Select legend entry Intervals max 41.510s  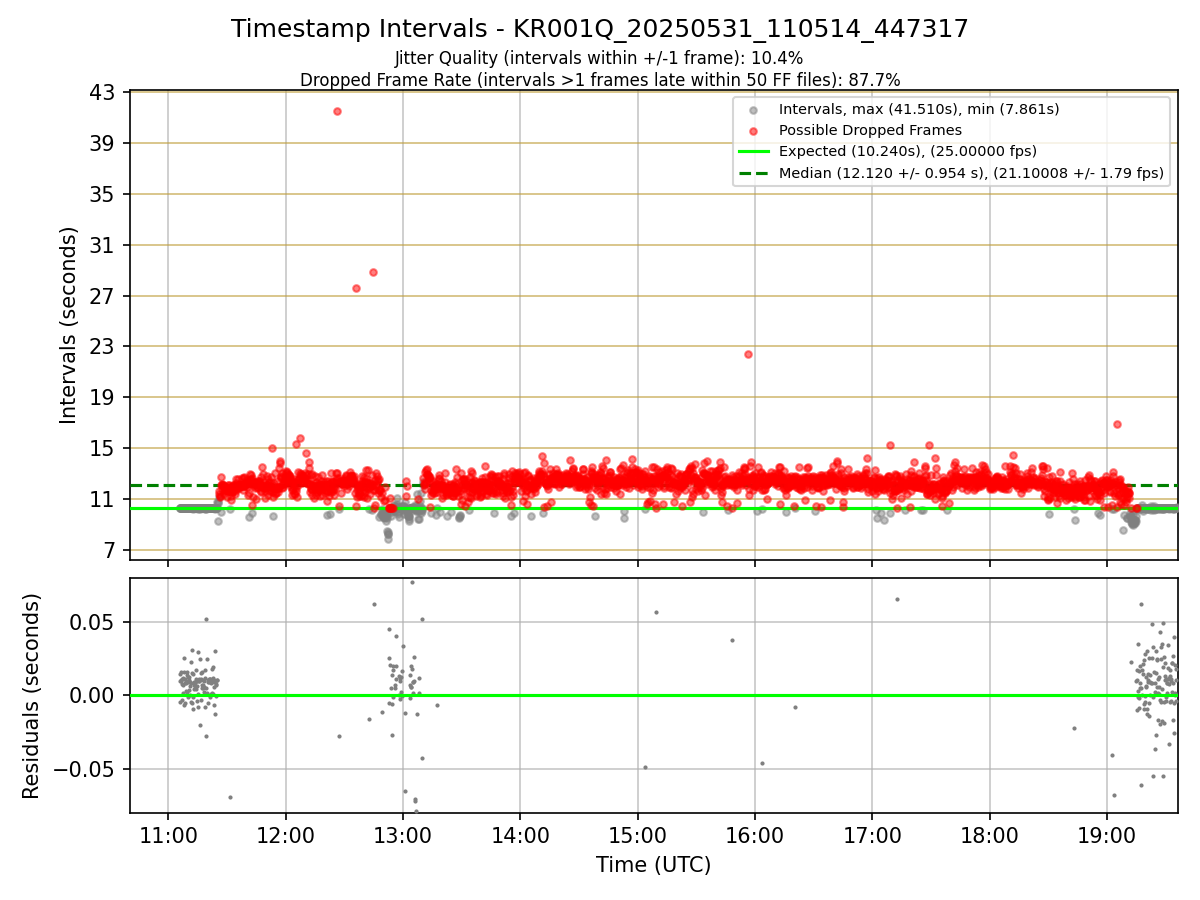(919, 109)
